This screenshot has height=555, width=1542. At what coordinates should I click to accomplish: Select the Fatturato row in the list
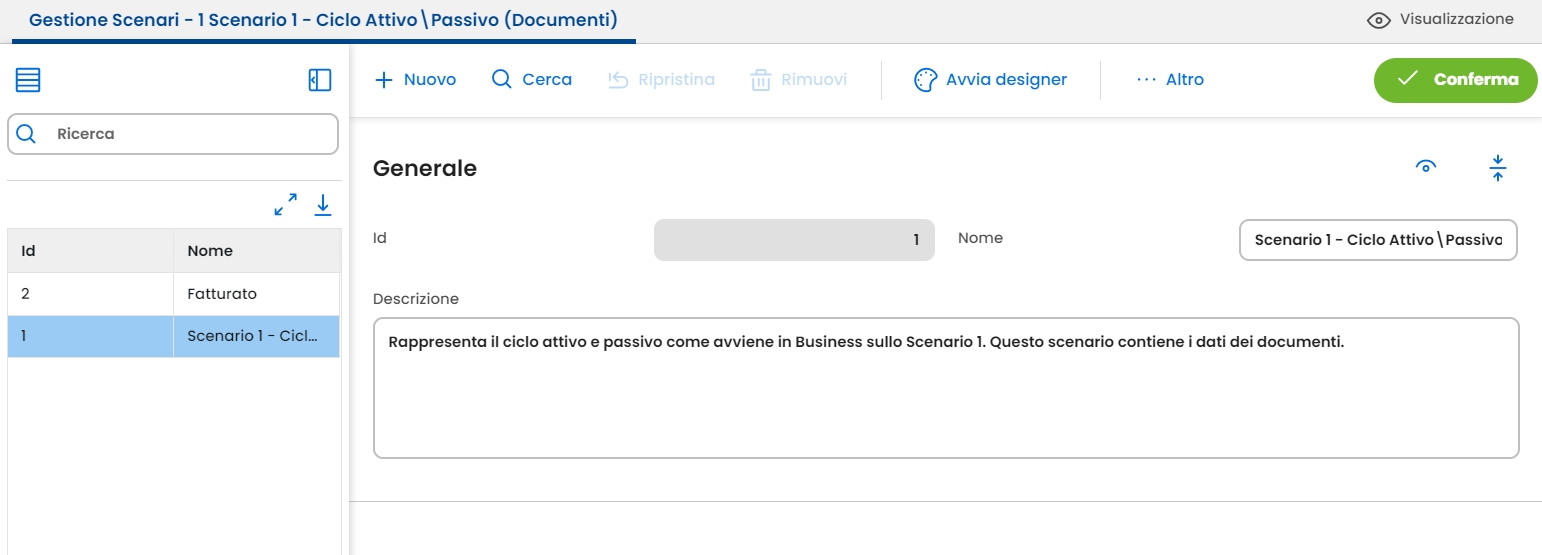coord(222,294)
